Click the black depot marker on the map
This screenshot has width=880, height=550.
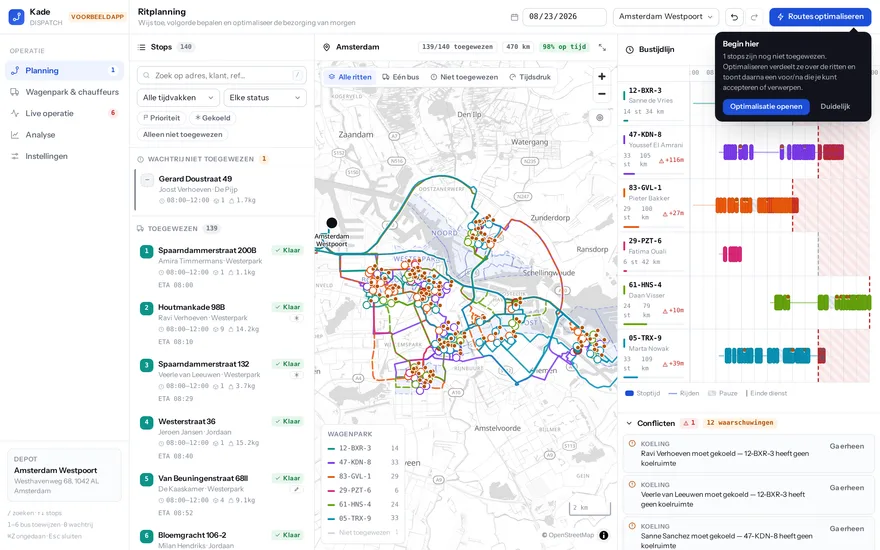tap(332, 223)
